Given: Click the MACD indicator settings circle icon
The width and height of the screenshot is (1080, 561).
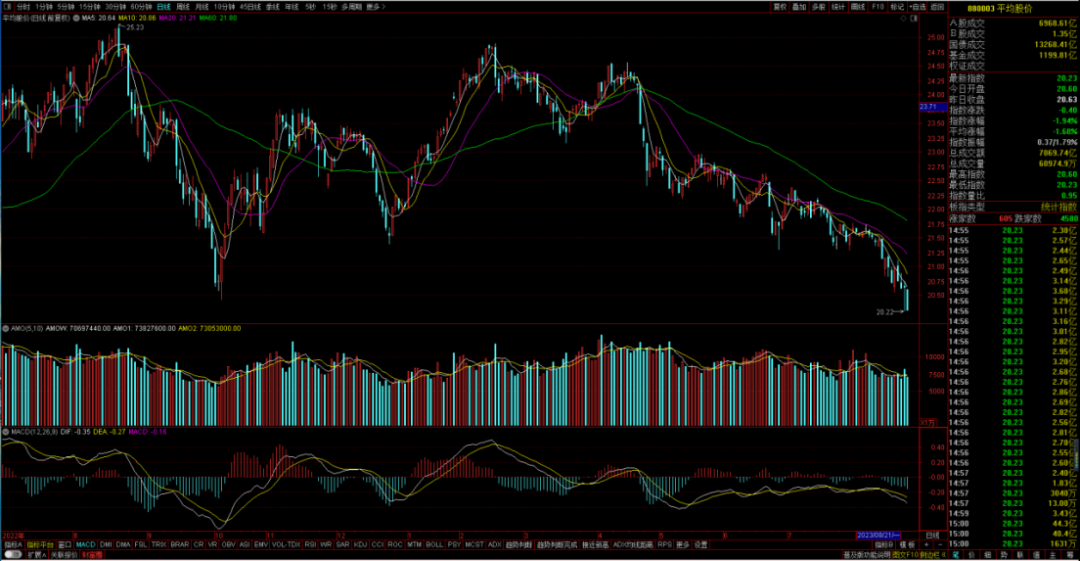Looking at the screenshot, I should point(6,432).
